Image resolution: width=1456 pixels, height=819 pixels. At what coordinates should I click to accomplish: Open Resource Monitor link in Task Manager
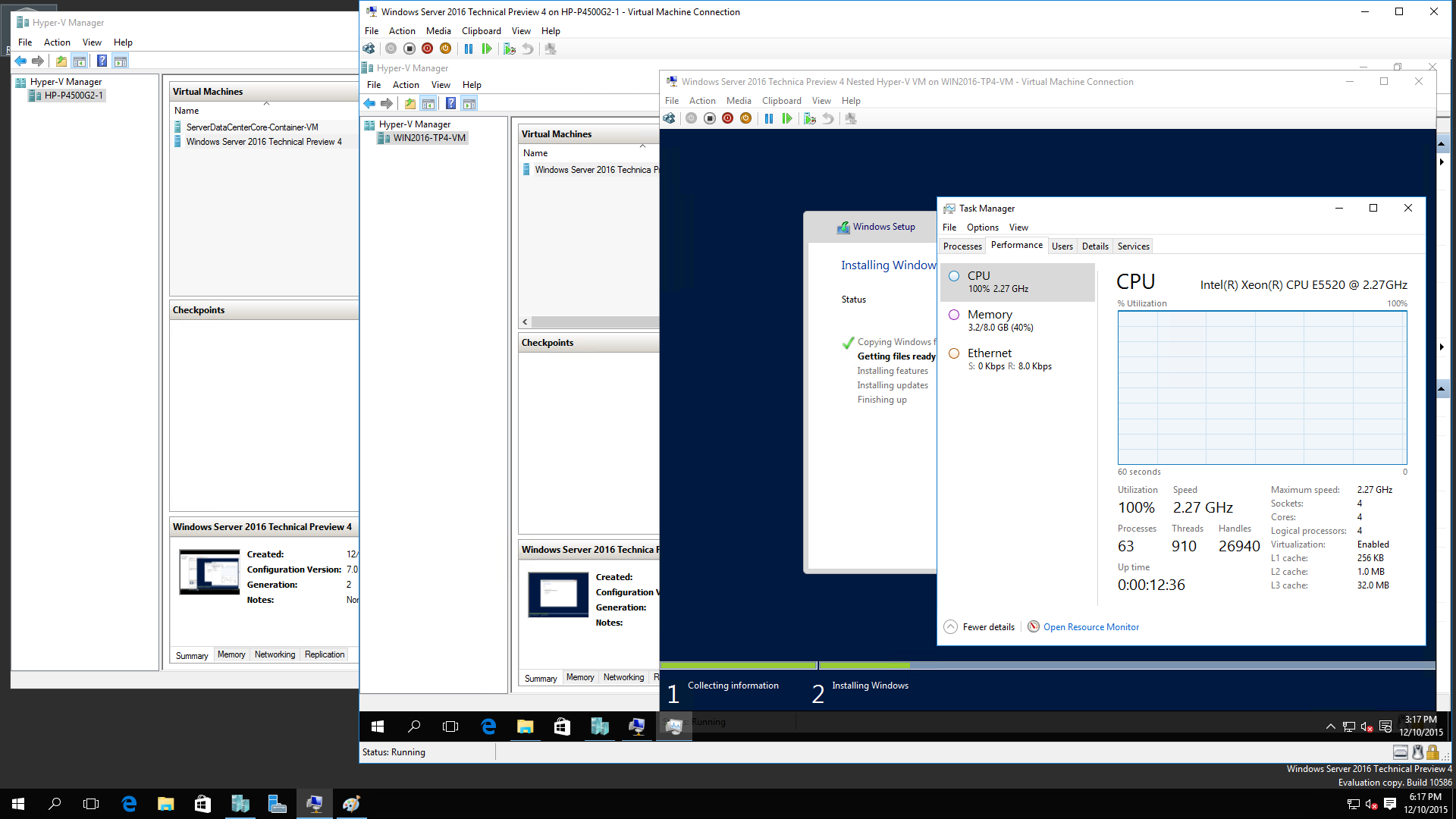(x=1090, y=627)
